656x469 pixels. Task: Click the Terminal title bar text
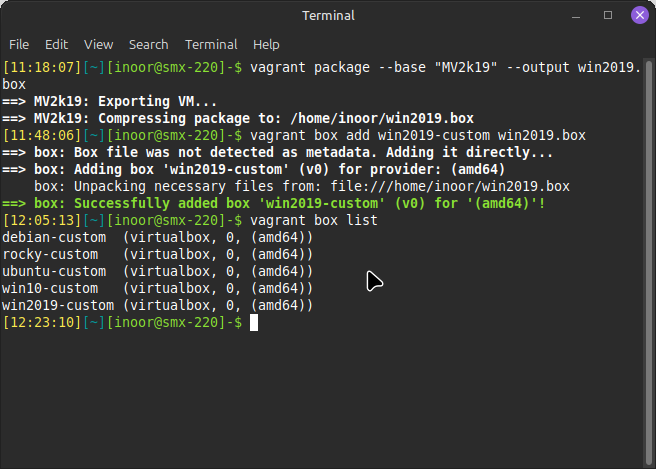(328, 16)
